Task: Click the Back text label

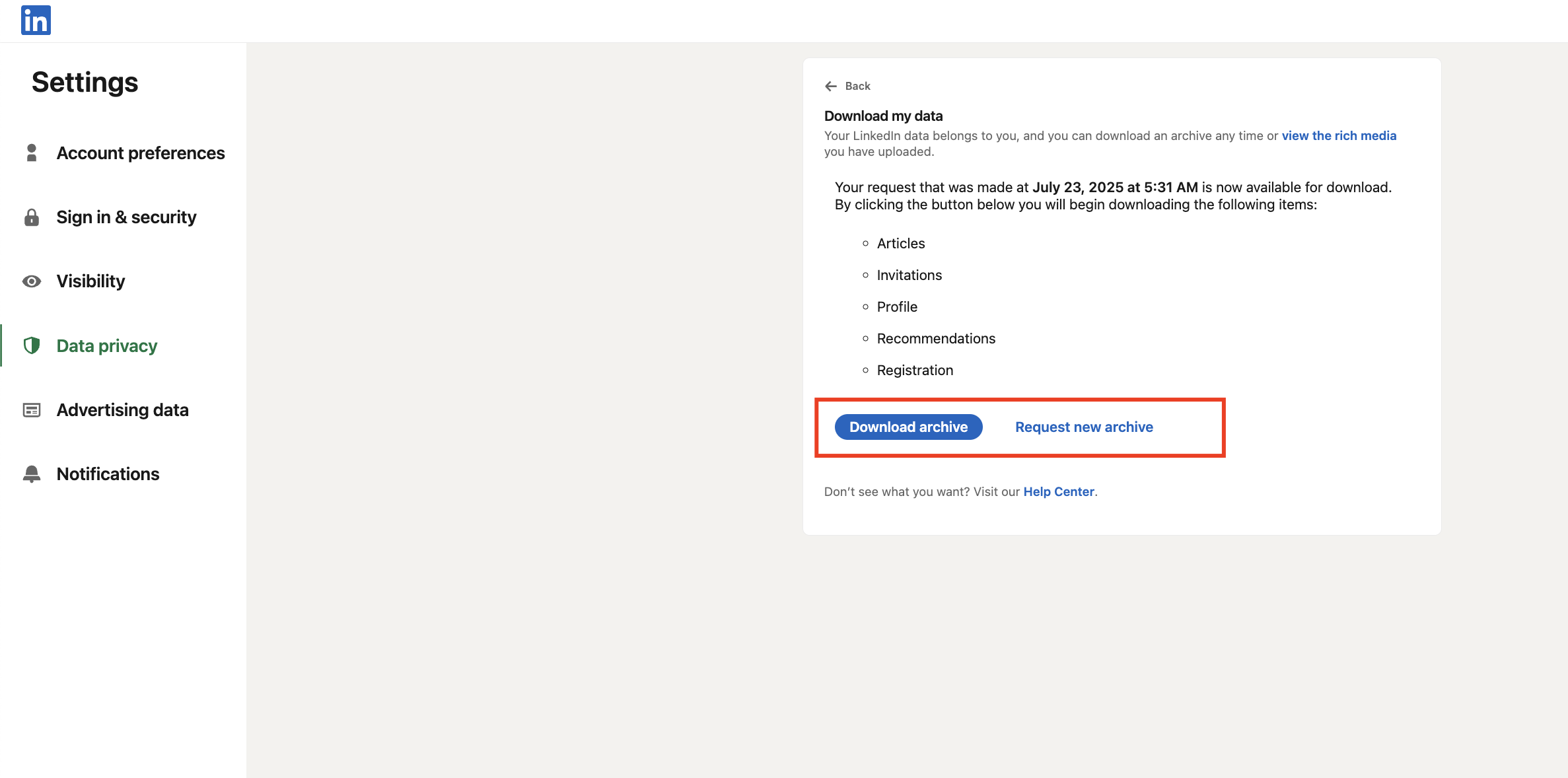Action: 857,86
